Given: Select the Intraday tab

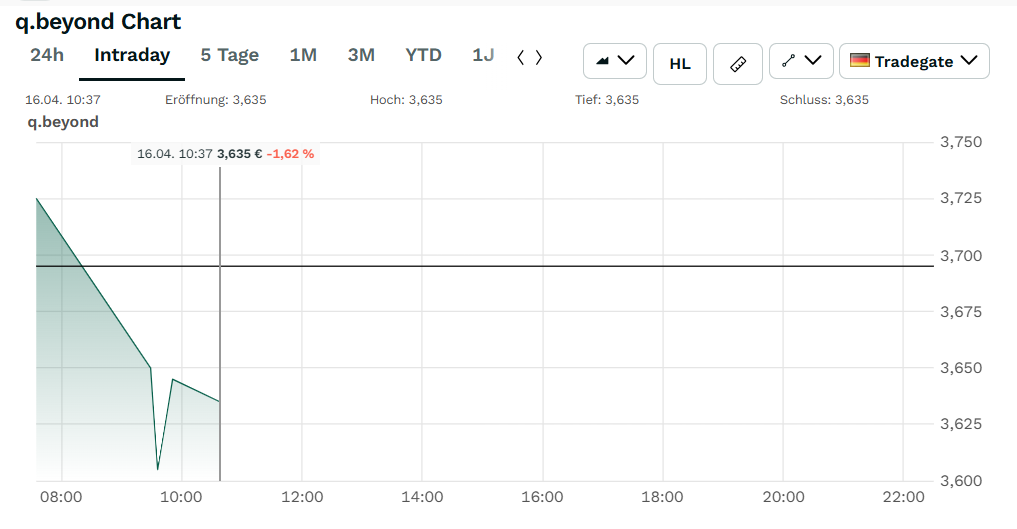Looking at the screenshot, I should point(132,55).
